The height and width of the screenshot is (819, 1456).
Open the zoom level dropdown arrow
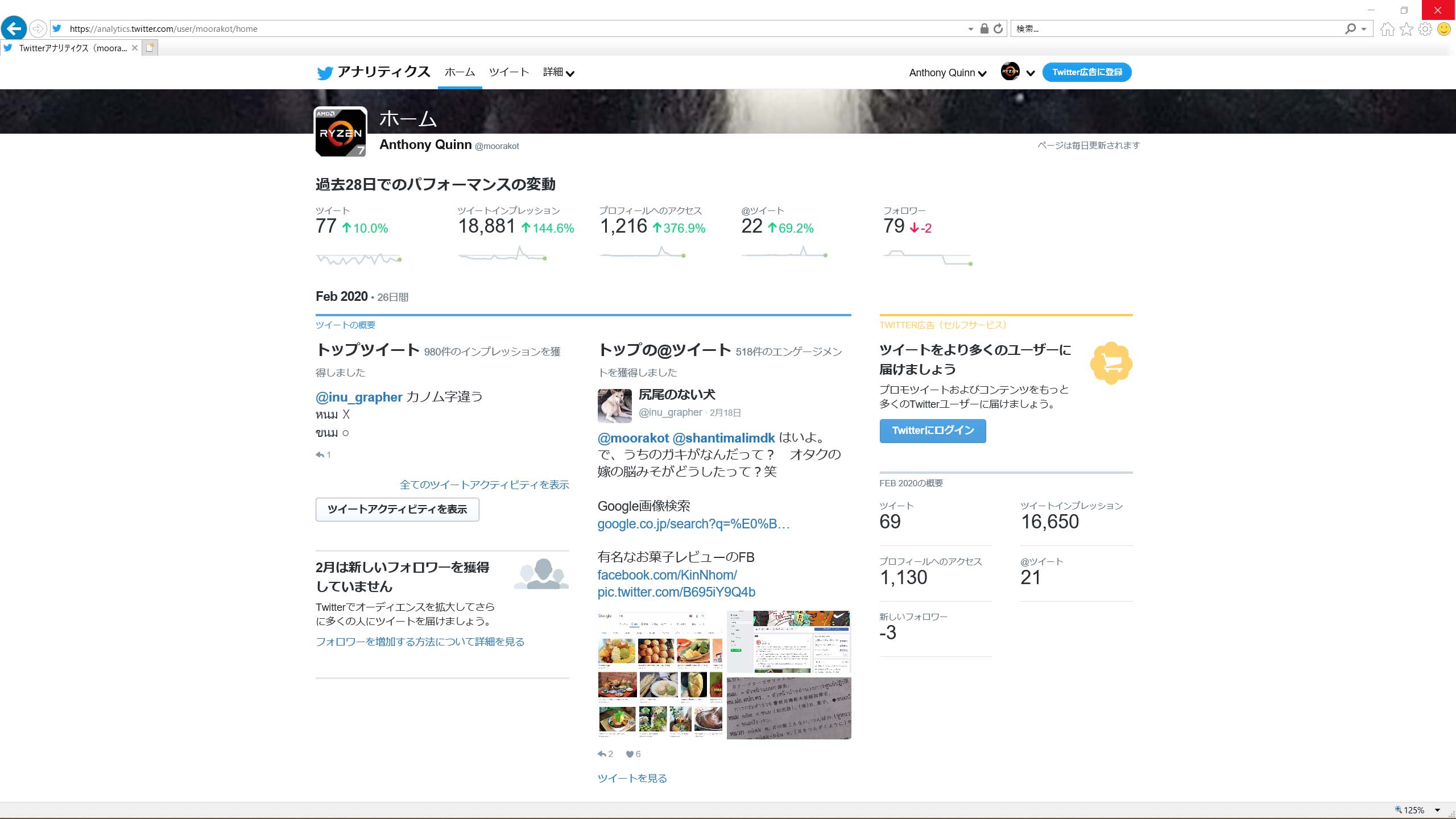pyautogui.click(x=1437, y=810)
